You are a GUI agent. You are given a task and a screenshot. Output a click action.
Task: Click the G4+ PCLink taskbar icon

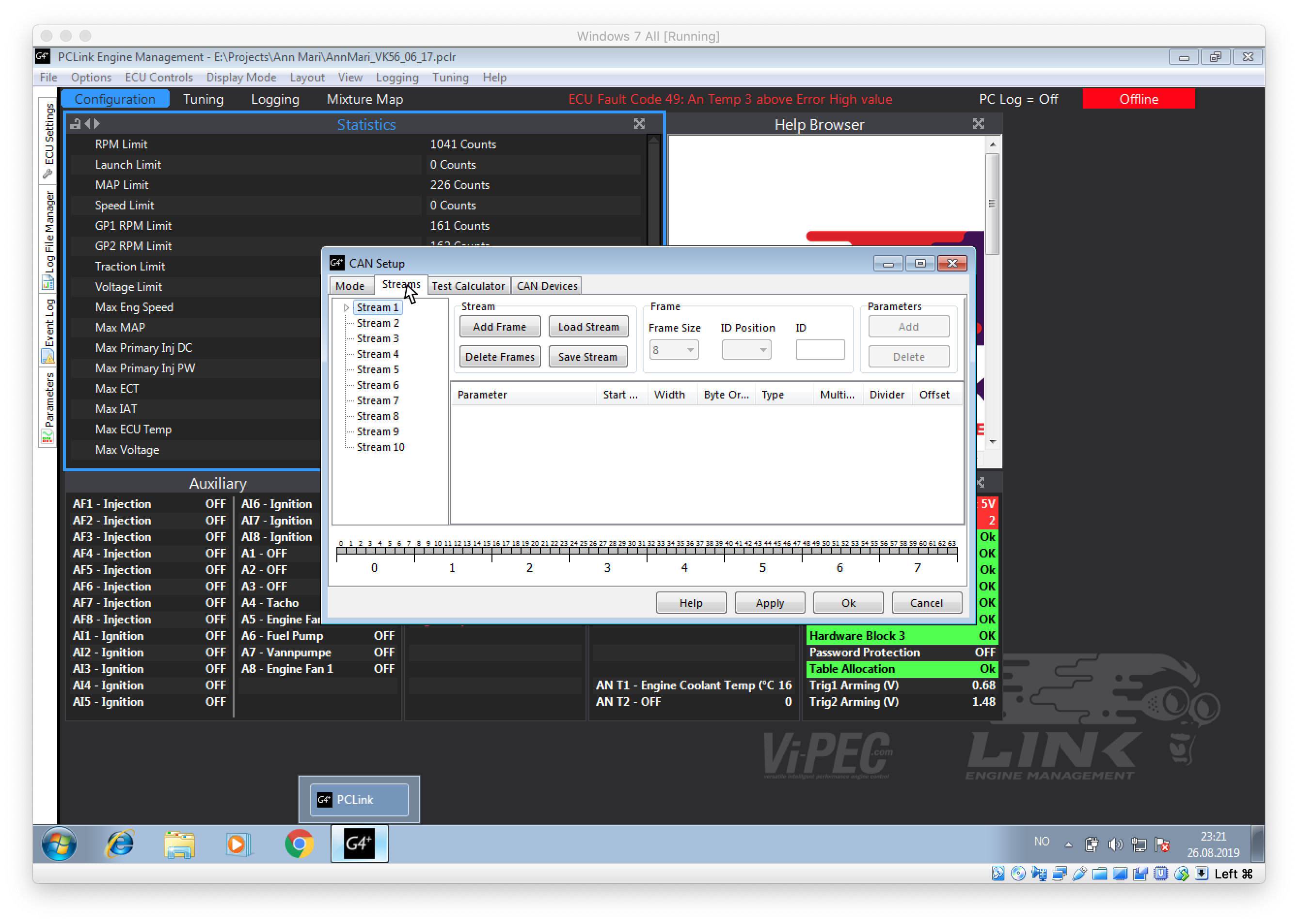click(359, 843)
